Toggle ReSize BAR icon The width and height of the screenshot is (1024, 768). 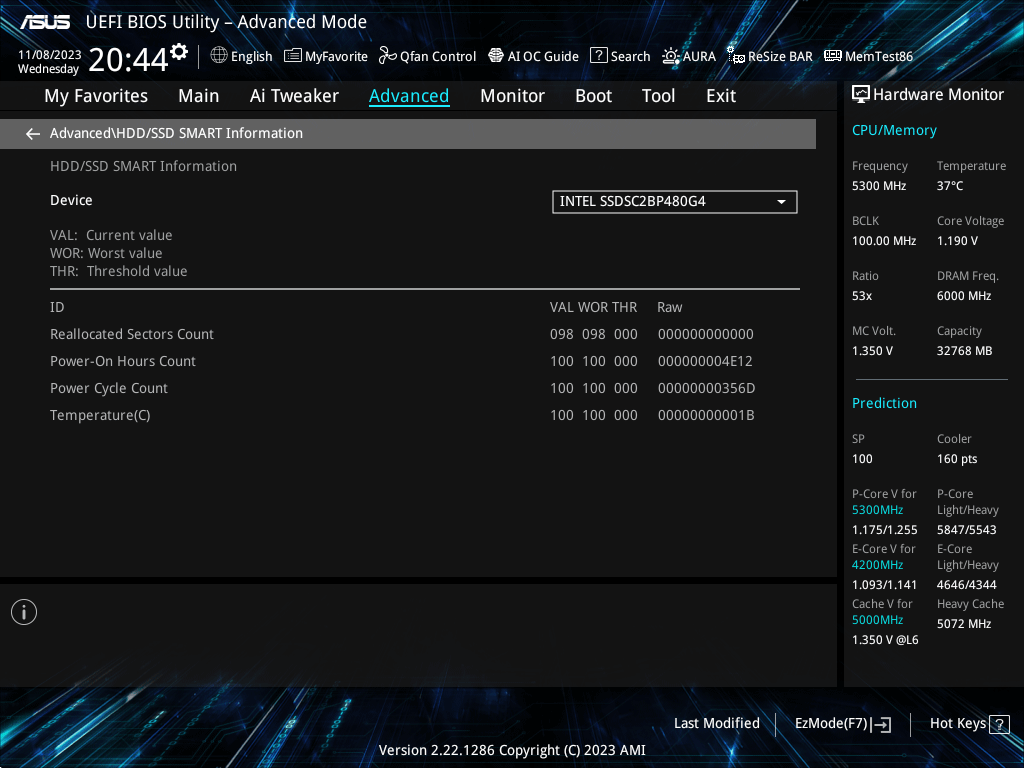736,56
